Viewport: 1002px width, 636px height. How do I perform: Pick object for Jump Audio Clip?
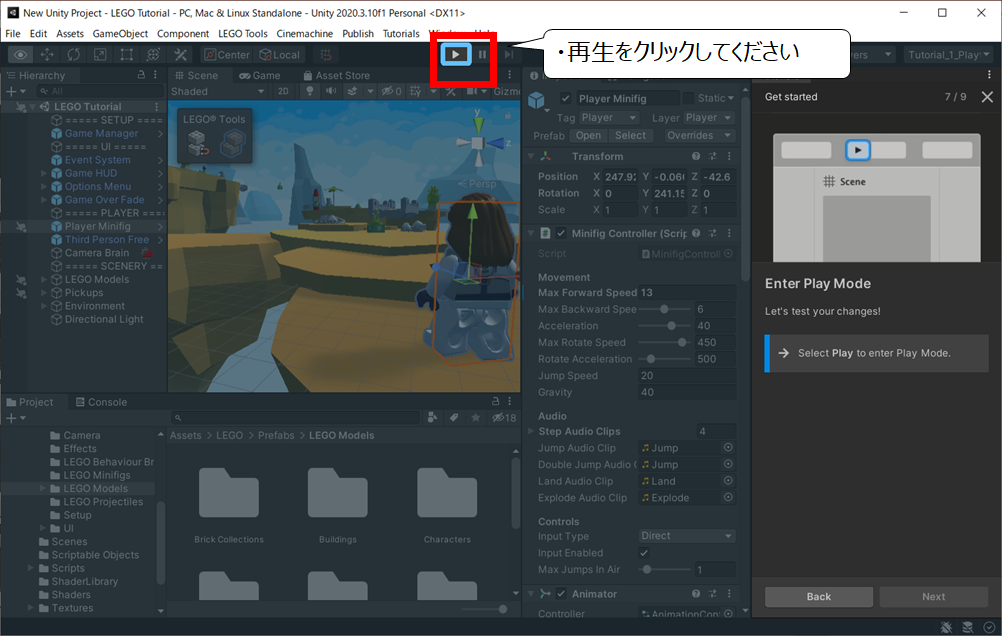pos(728,447)
